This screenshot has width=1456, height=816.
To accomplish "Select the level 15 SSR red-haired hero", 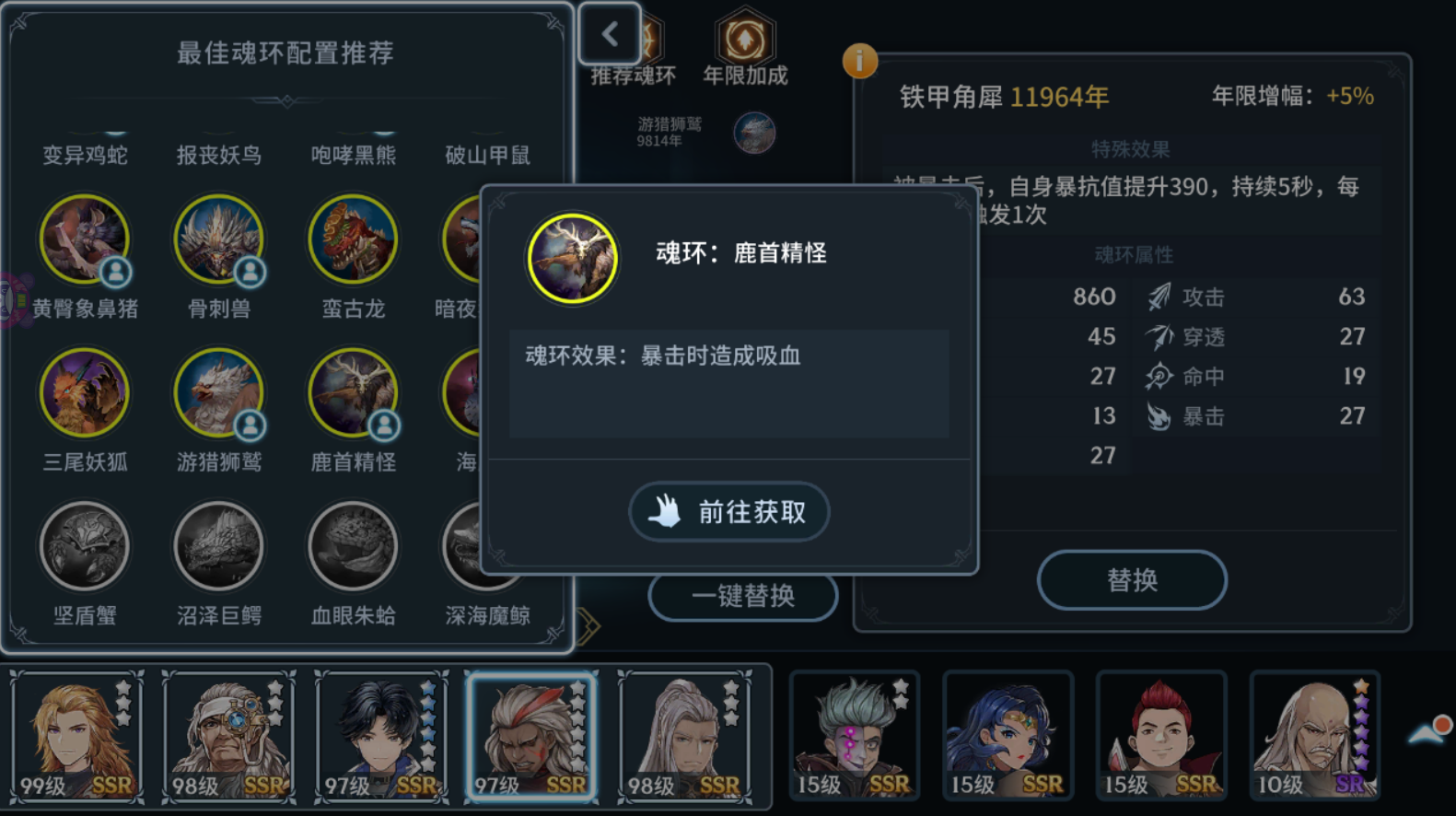I will [1161, 737].
